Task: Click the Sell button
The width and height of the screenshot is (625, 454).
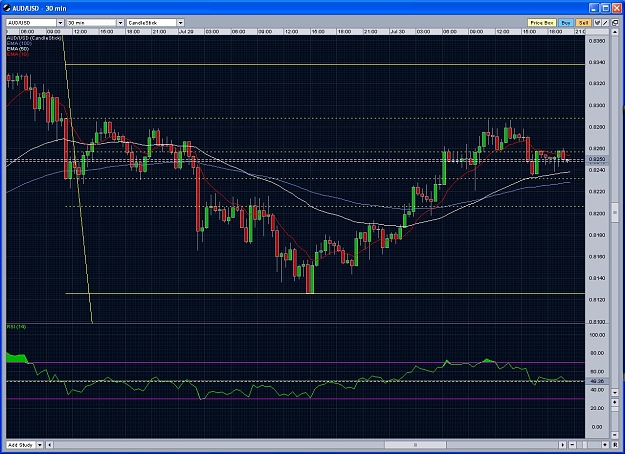Action: [584, 23]
